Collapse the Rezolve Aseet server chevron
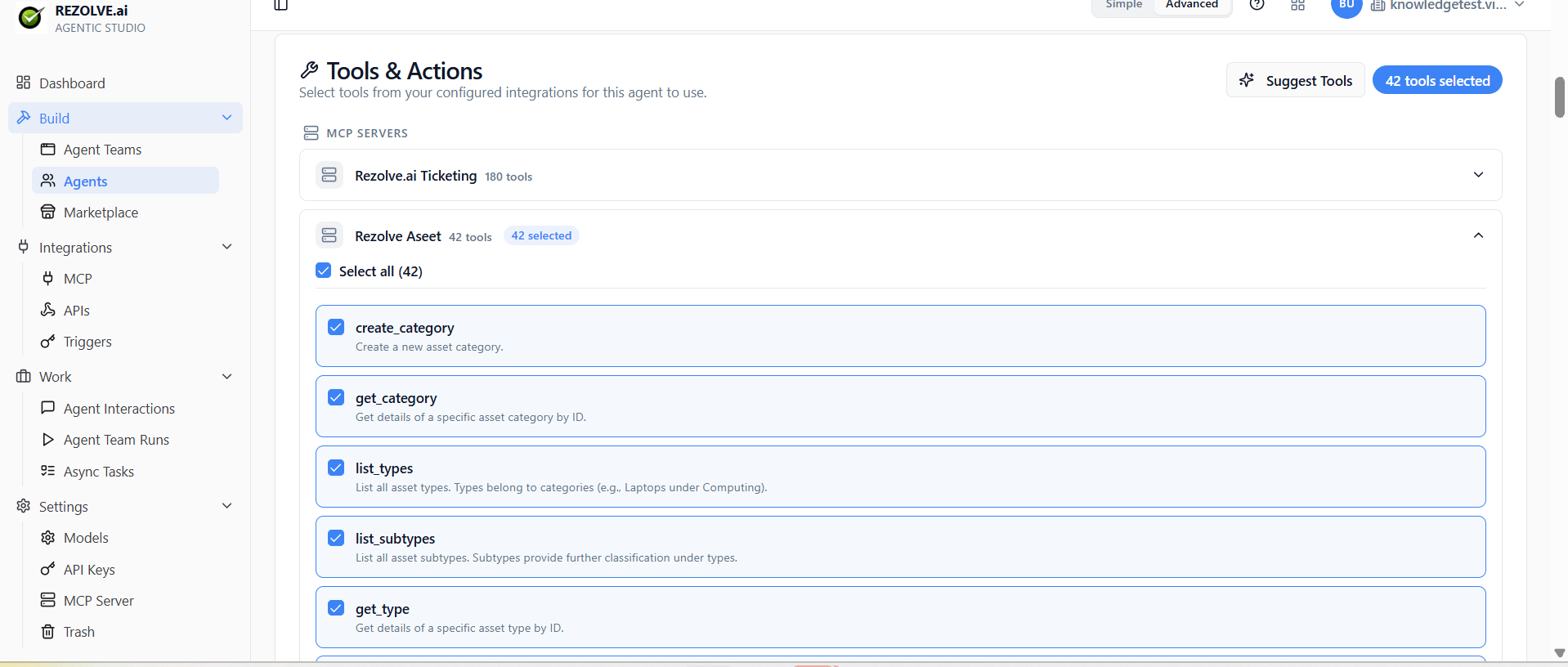The height and width of the screenshot is (667, 1568). (x=1478, y=235)
